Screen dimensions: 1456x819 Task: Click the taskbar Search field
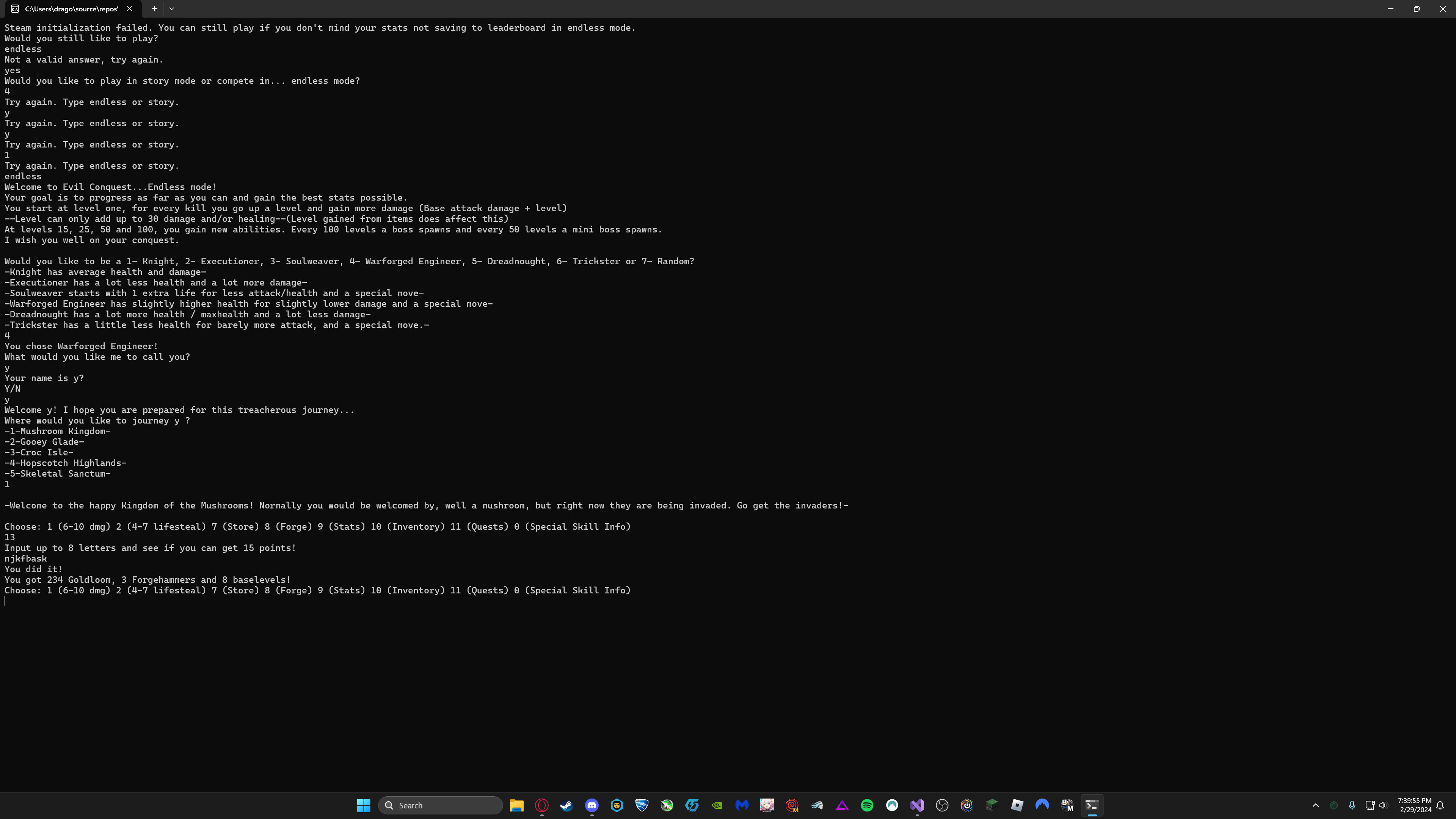[x=441, y=805]
